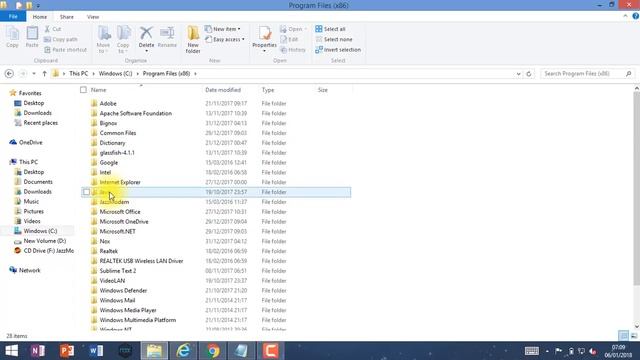
Task: Click the Delete red X icon
Action: pos(146,33)
